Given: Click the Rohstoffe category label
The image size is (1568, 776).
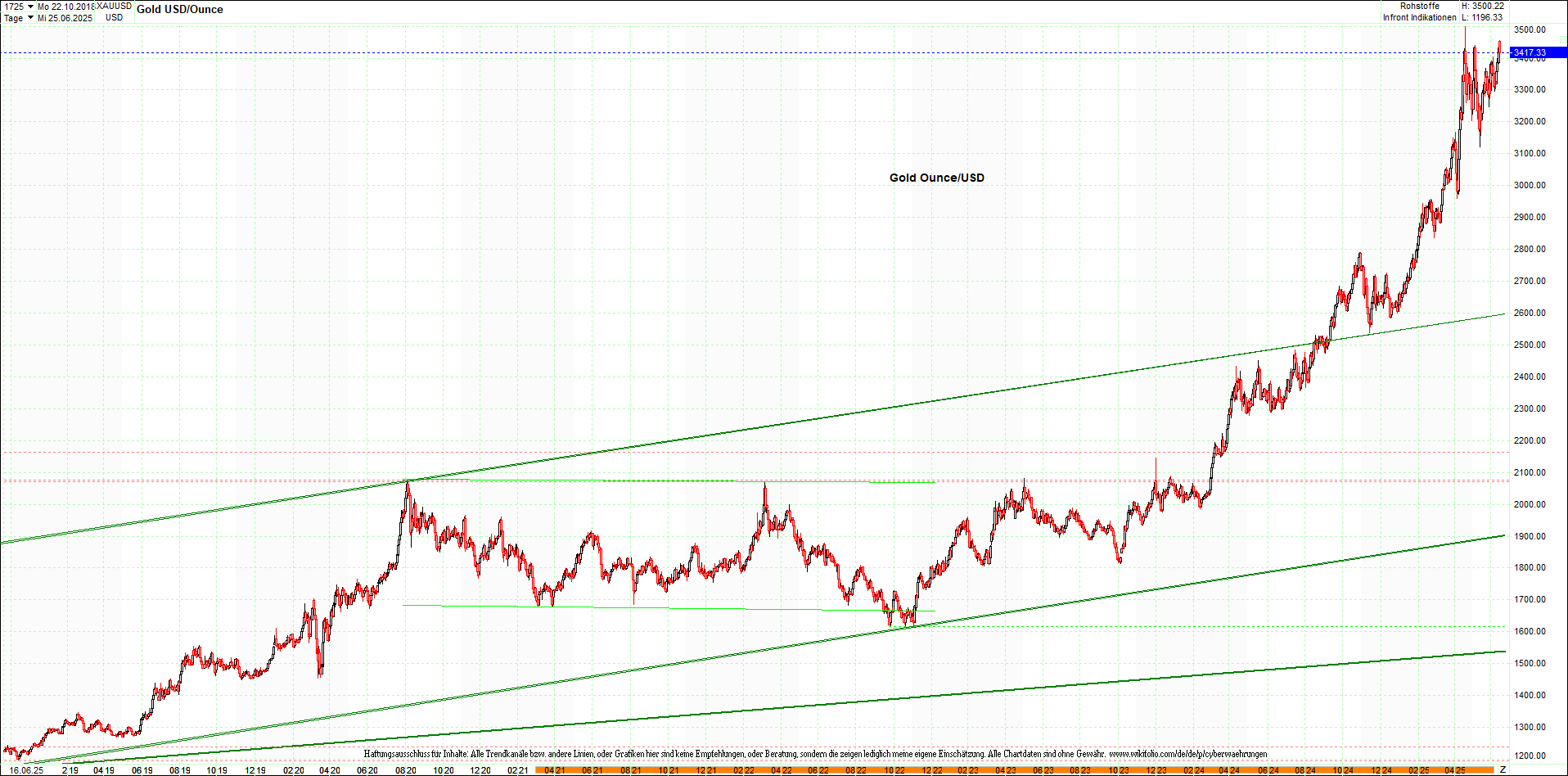Looking at the screenshot, I should (1420, 5).
